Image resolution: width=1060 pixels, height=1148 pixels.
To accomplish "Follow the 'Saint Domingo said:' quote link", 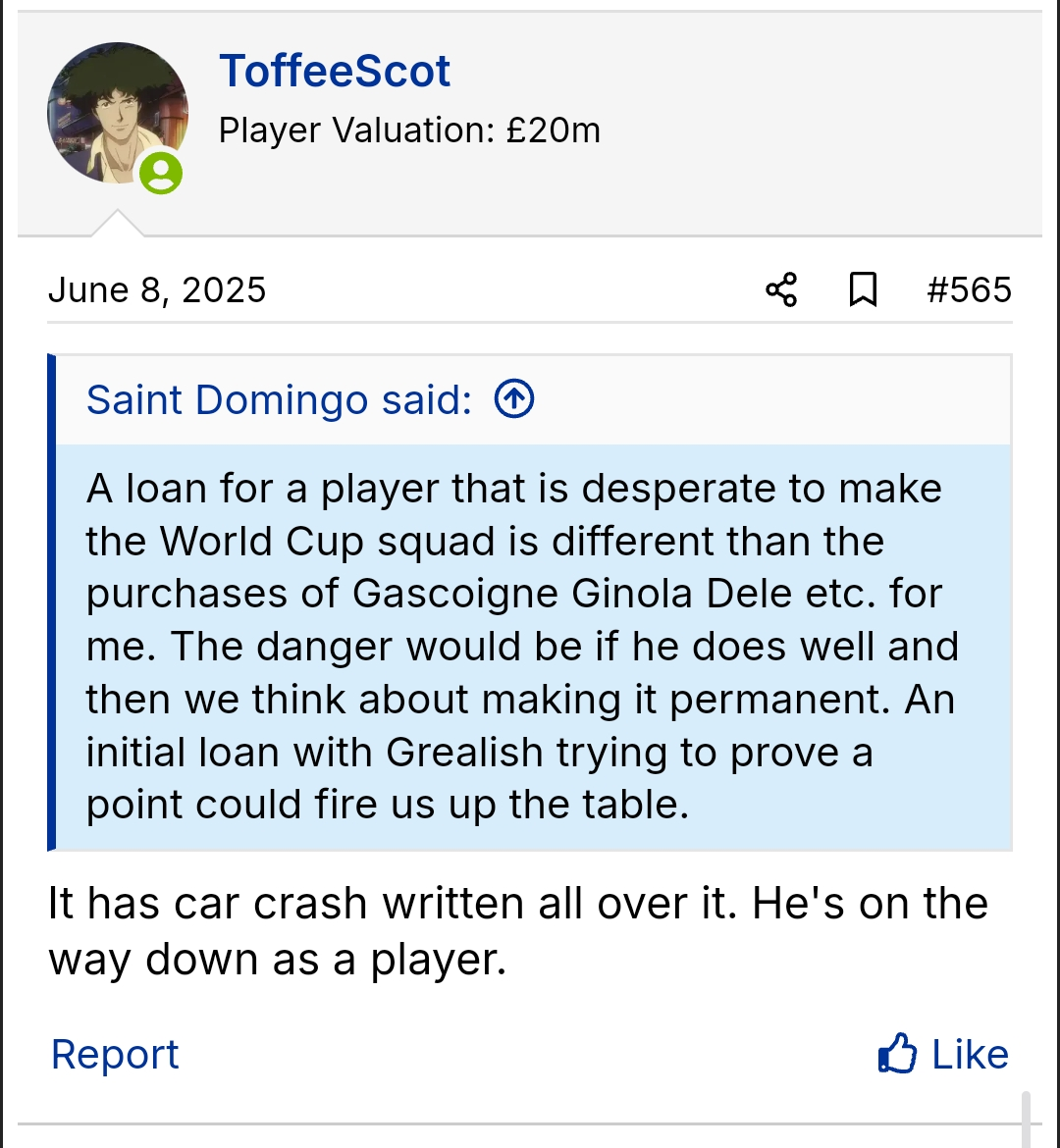I will click(279, 400).
